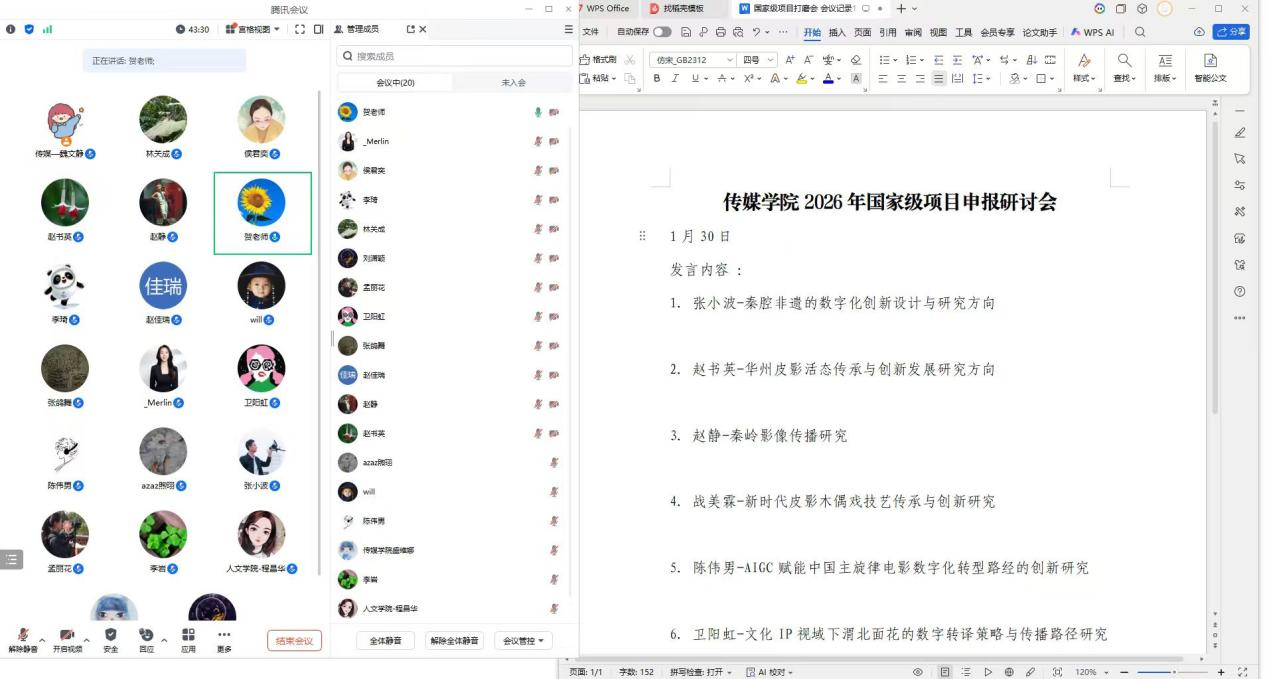Screen dimensions: 1269x679
Task: Pop out the 管理成员 panel
Action: (411, 29)
